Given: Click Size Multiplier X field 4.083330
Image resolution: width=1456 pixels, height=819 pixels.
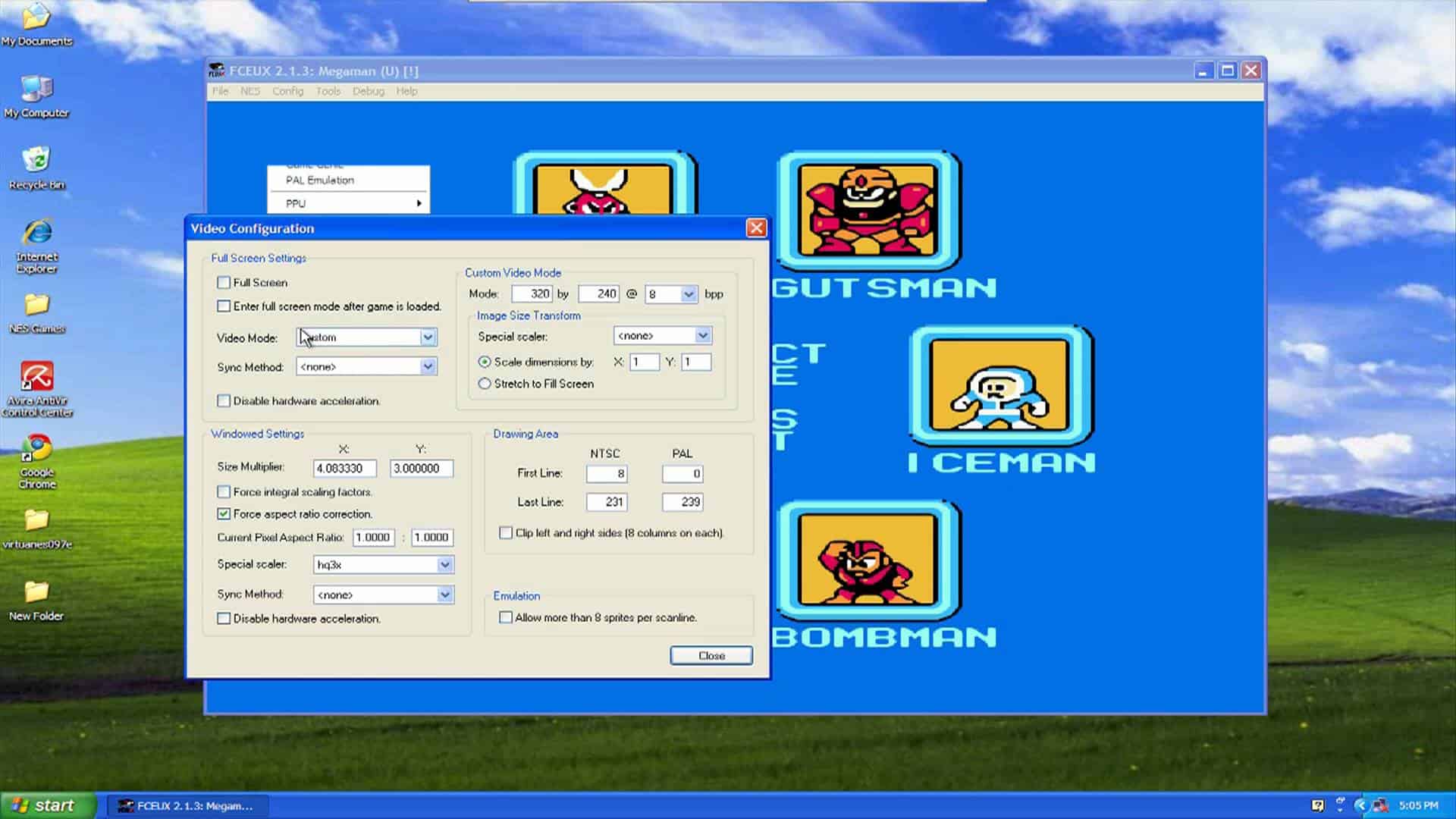Looking at the screenshot, I should (344, 468).
